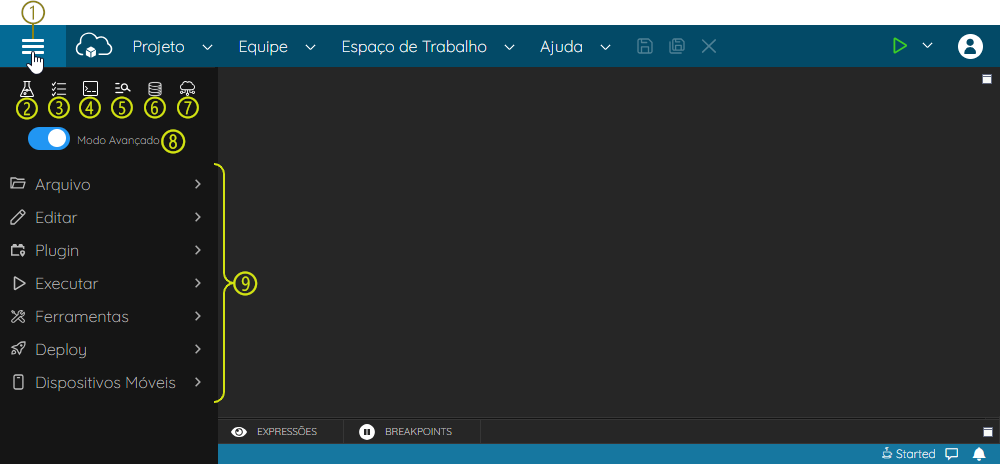Click the Modo Avançado label text
Image resolution: width=1000 pixels, height=464 pixels.
point(118,140)
